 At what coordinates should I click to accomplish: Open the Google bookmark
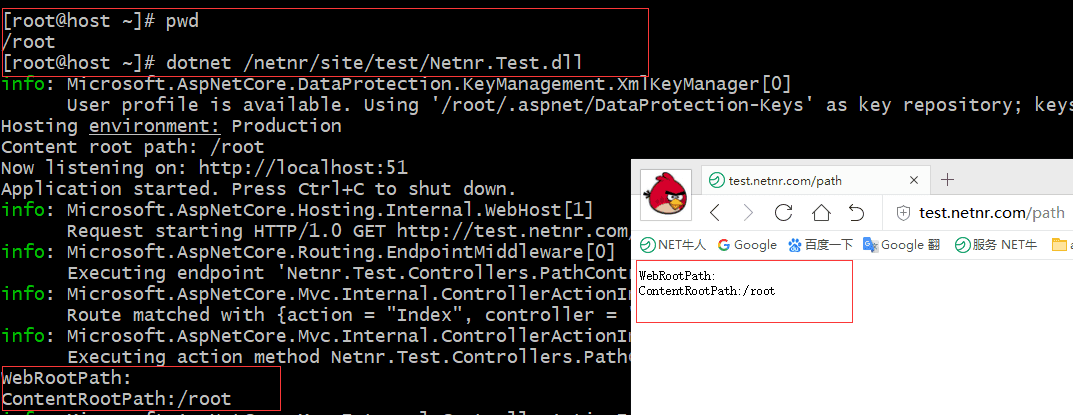[x=746, y=244]
